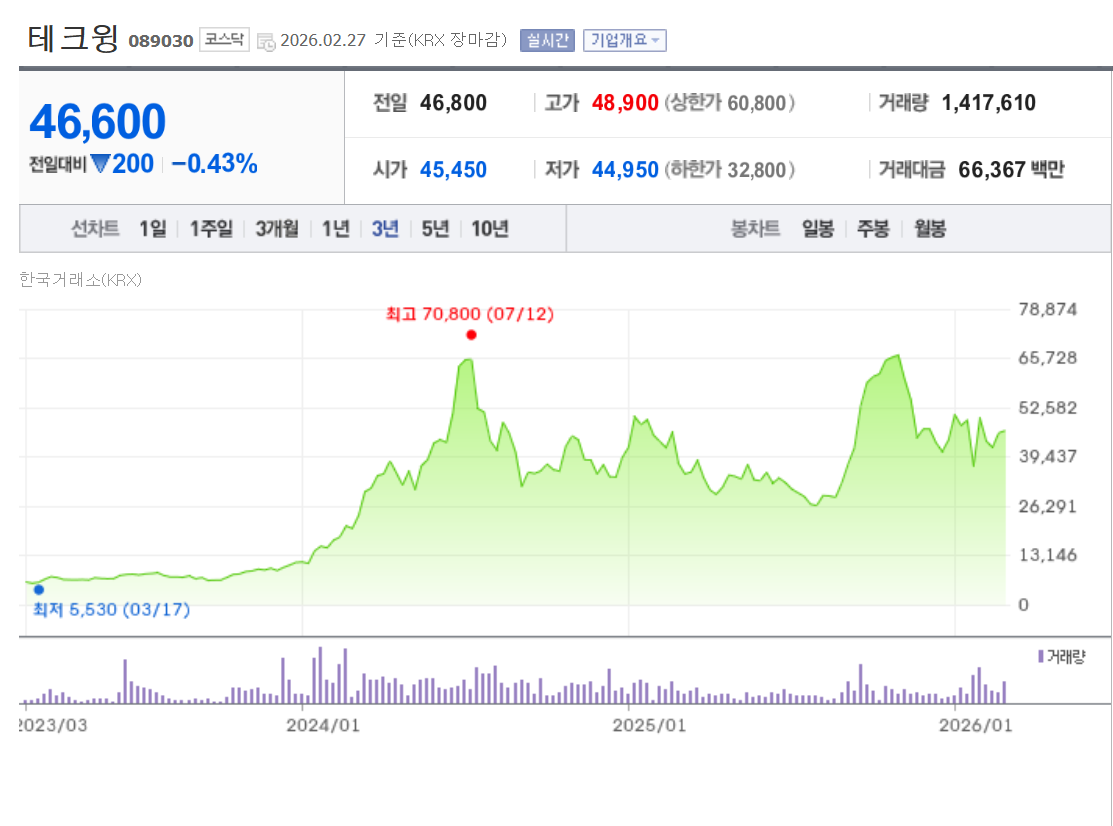Viewport: 1113px width, 826px height.
Task: Click the 코스닥 market badge
Action: [x=224, y=40]
